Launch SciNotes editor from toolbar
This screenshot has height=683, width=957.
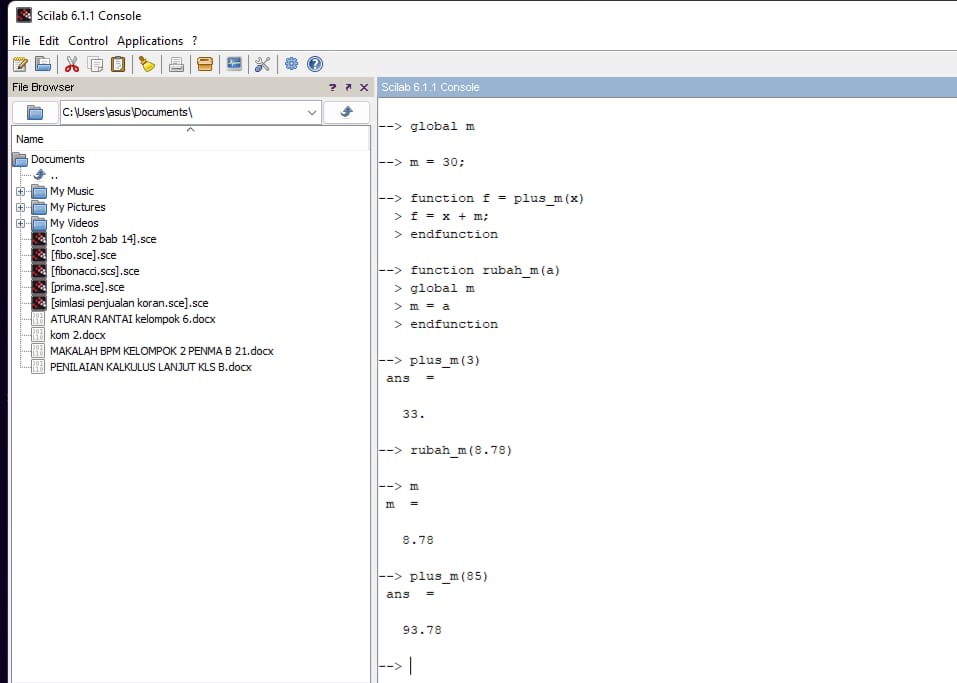pyautogui.click(x=20, y=64)
